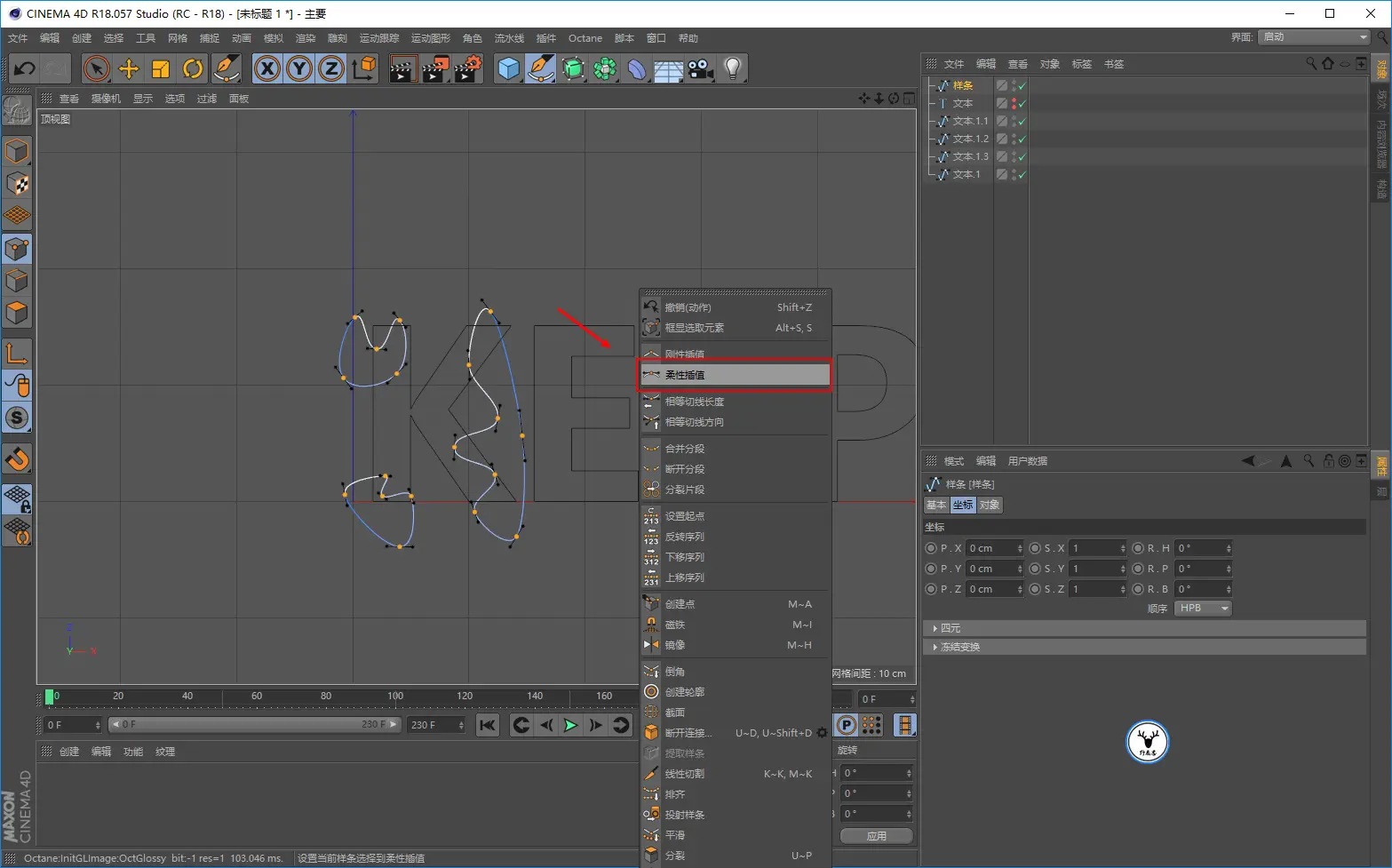This screenshot has height=868, width=1392.
Task: Toggle the X axis lock
Action: click(267, 68)
